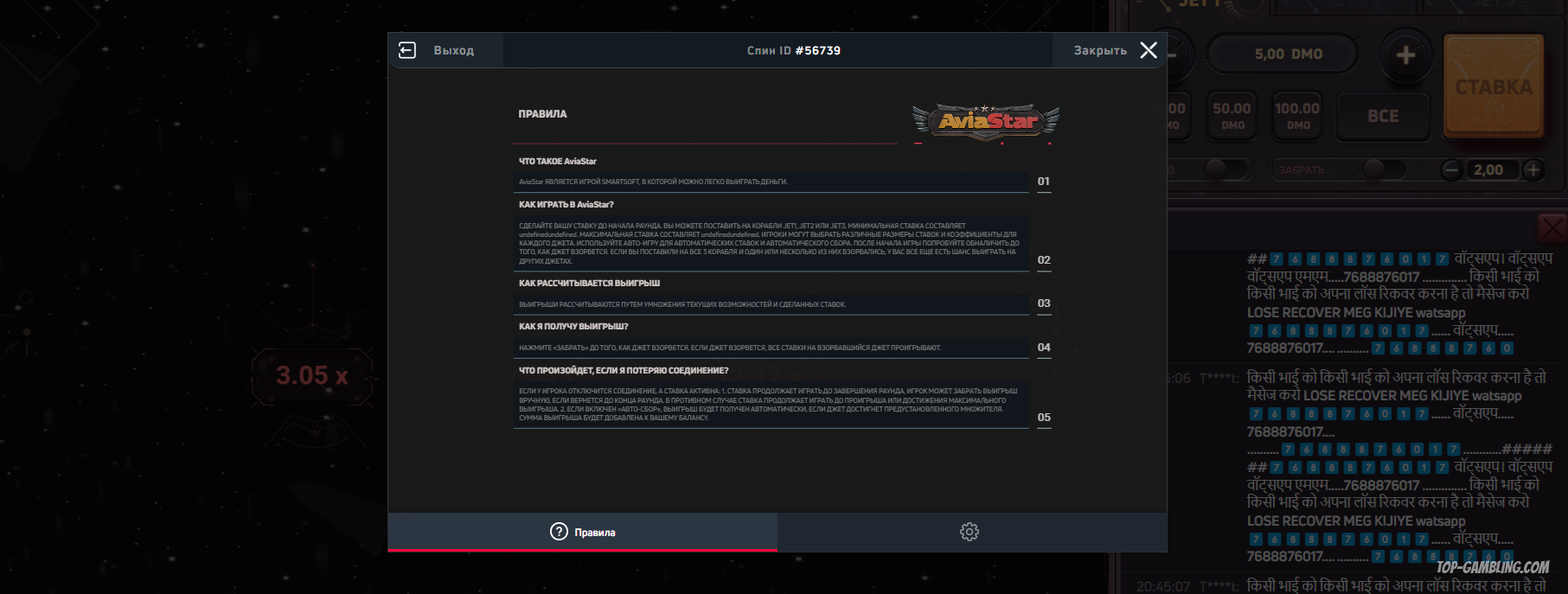Select the 100.00 DMO quick bet
Screen dimensions: 1568x594
coord(1296,116)
